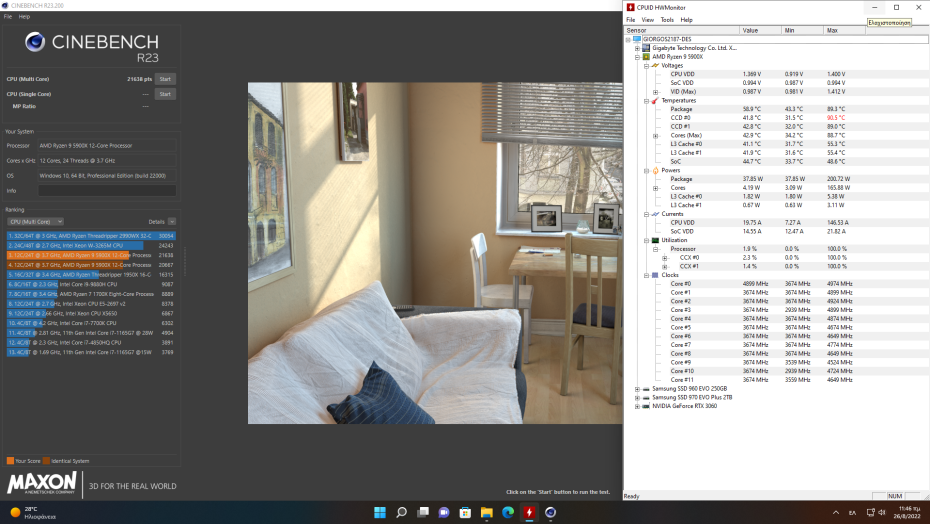
Task: Click the motherboard icon beside Gigabyte Technology
Action: tap(646, 48)
